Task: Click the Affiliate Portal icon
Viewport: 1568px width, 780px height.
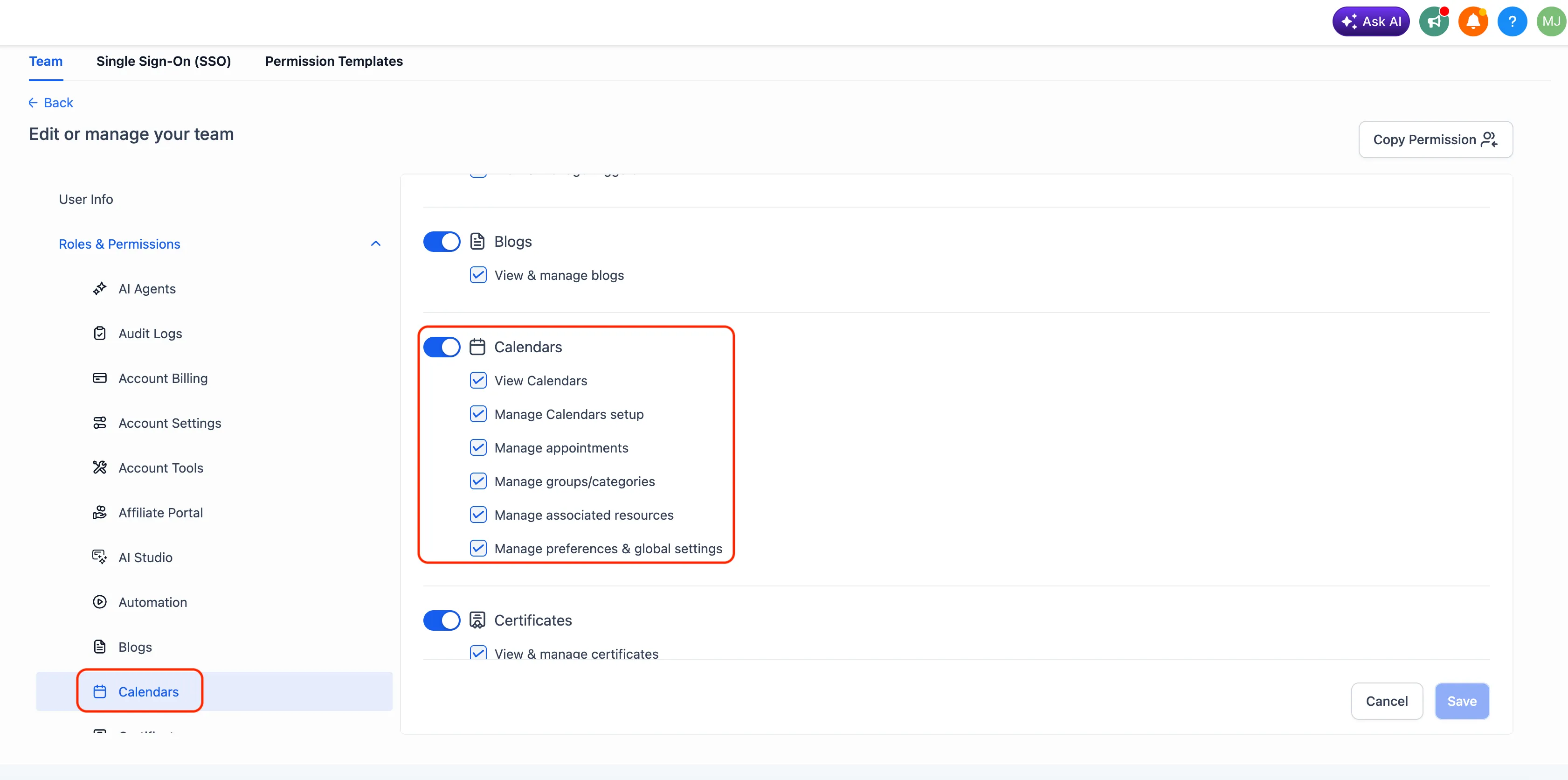Action: pyautogui.click(x=100, y=512)
